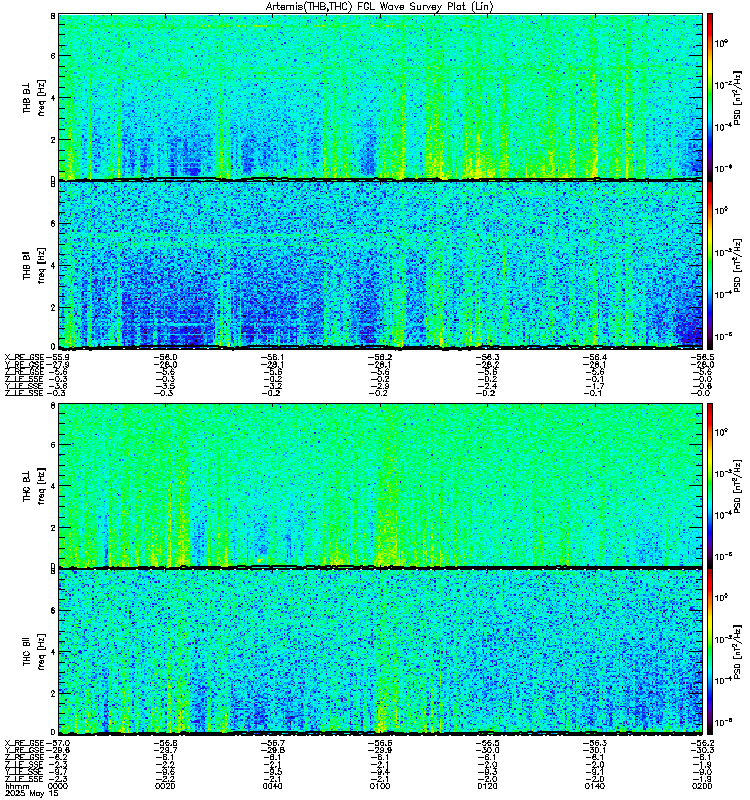
Task: Click the Artemis FGL Wave Survey Plot title
Action: click(380, 7)
